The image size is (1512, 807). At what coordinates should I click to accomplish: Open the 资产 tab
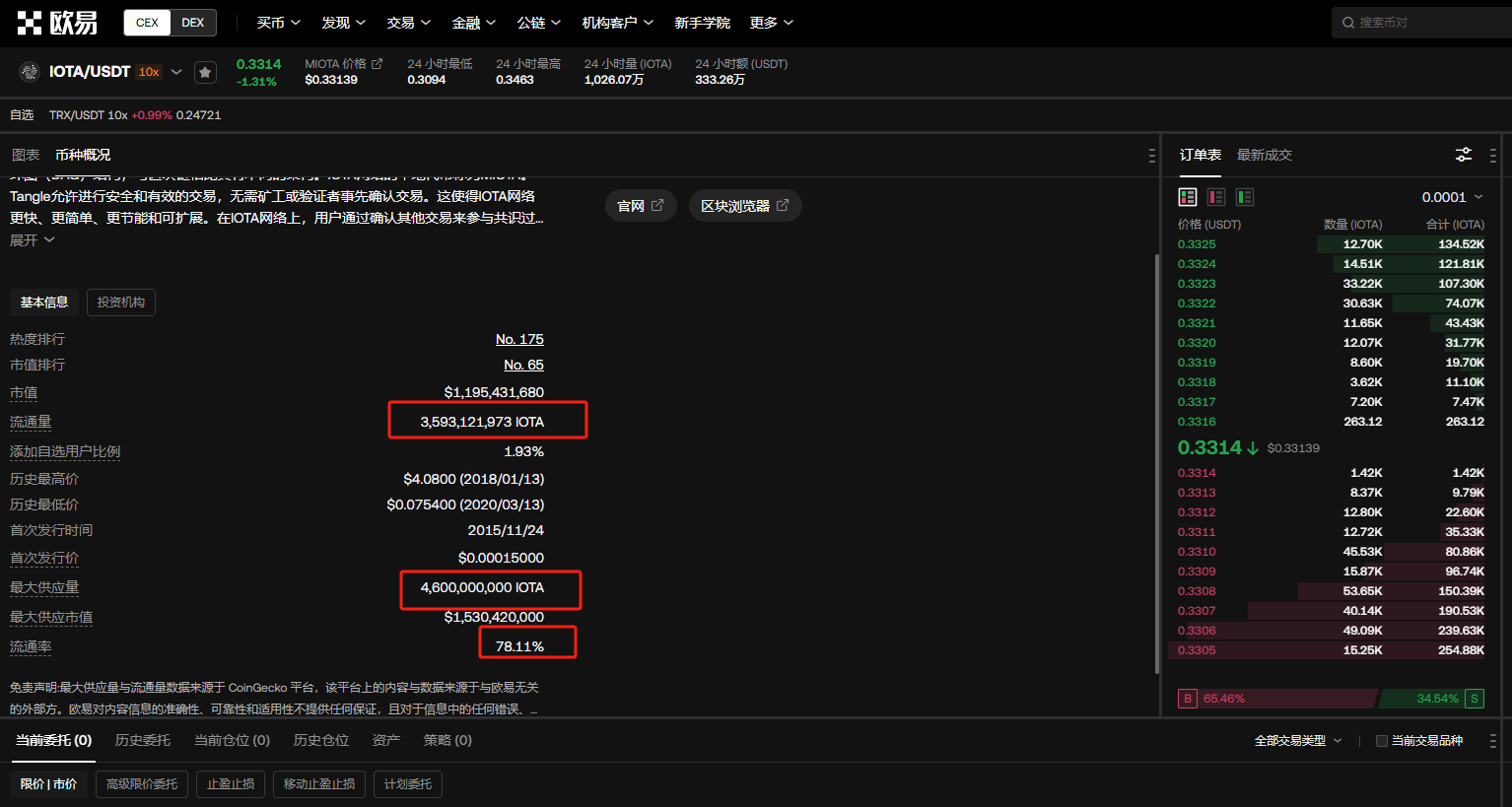pos(386,740)
